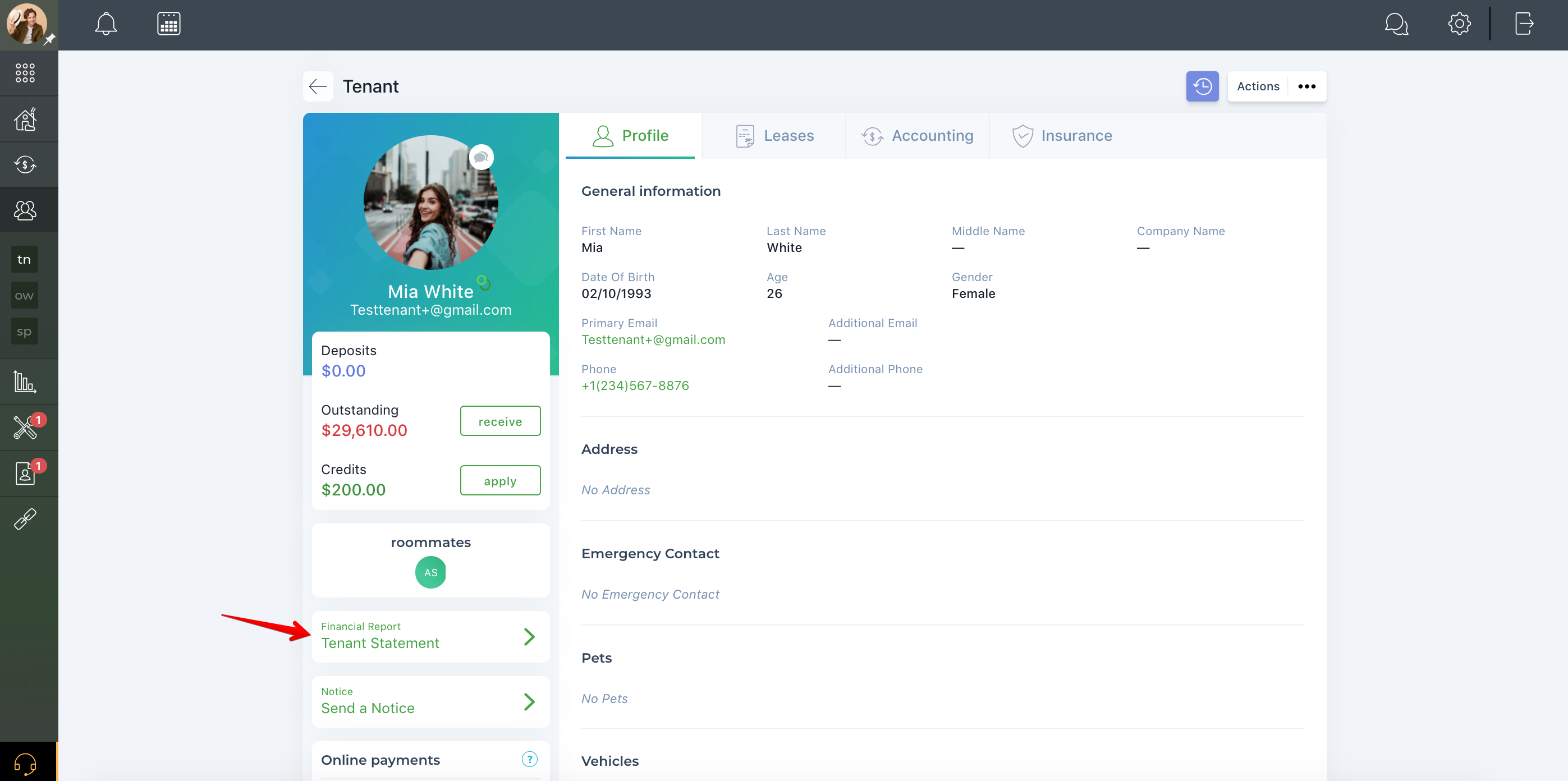
Task: Open the support headset icon
Action: [x=26, y=764]
